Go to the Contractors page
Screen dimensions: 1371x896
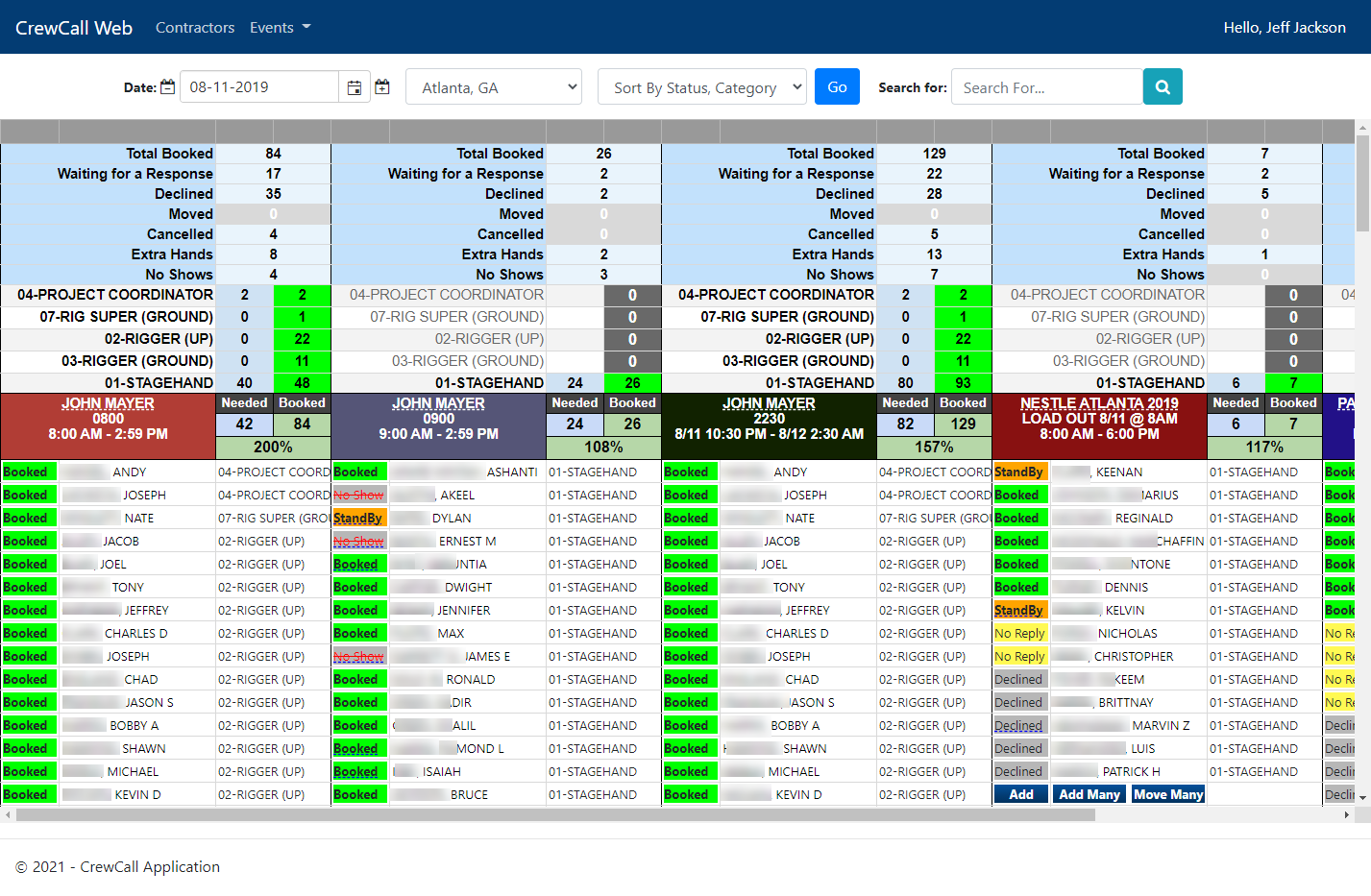[x=195, y=28]
